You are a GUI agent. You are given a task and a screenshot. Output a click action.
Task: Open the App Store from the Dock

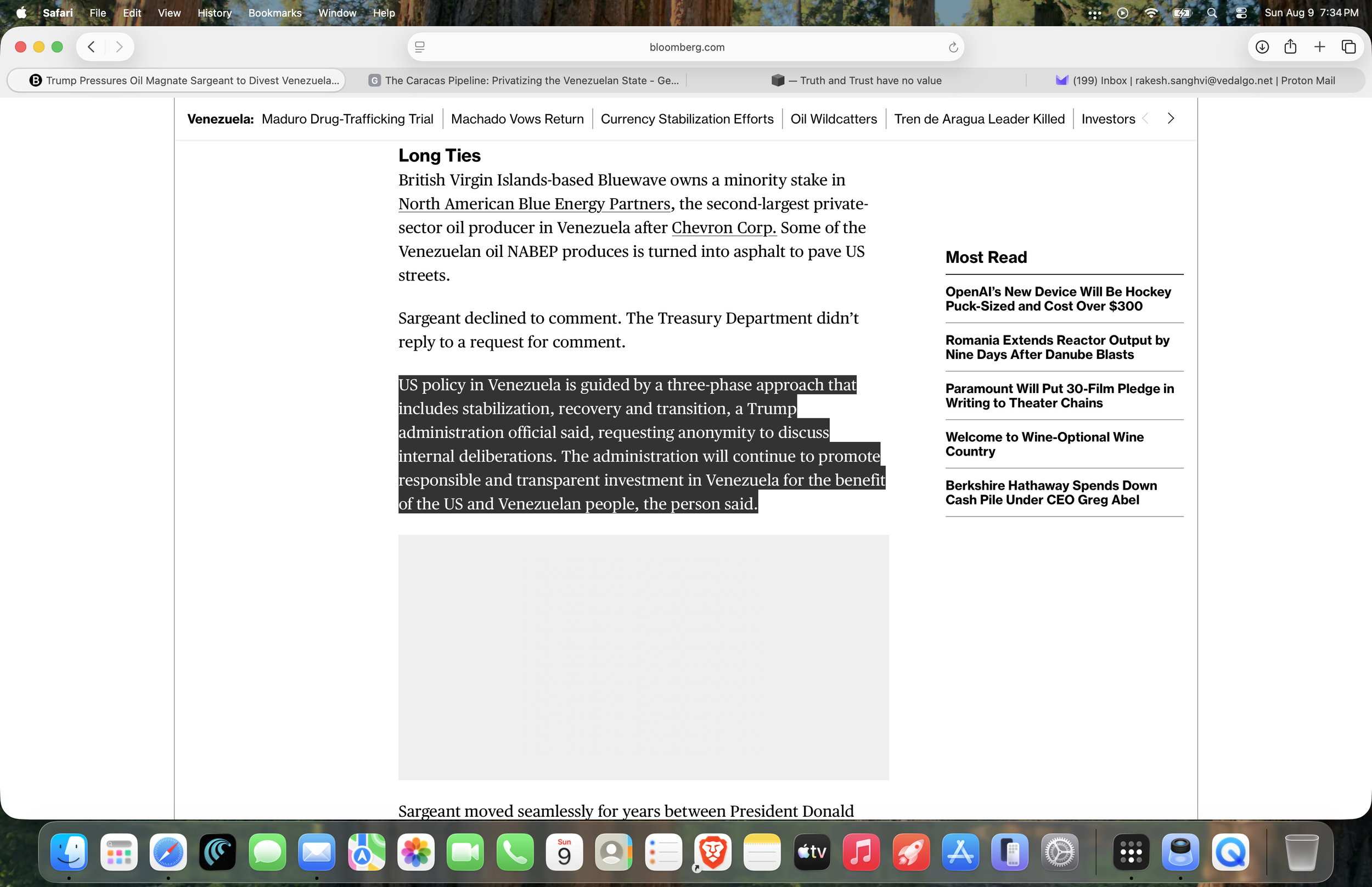click(x=960, y=852)
